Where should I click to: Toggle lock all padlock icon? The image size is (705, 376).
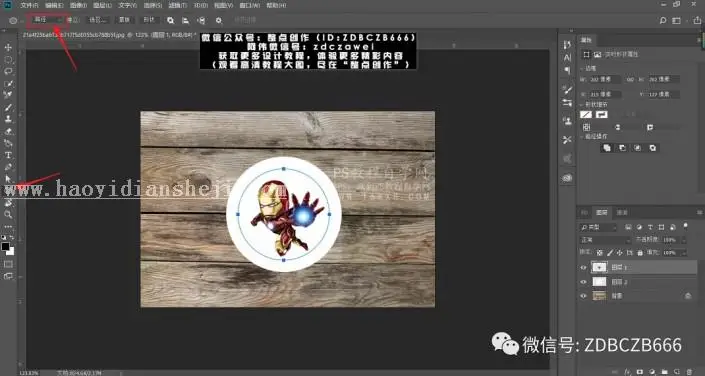[x=640, y=253]
